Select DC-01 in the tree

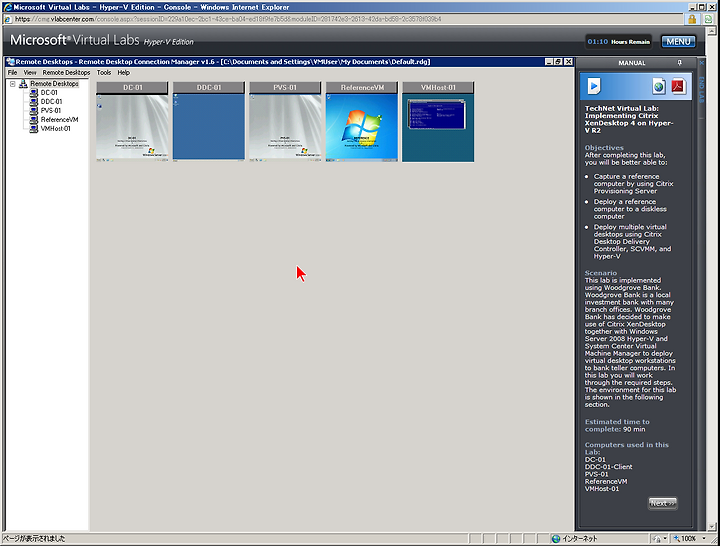49,93
